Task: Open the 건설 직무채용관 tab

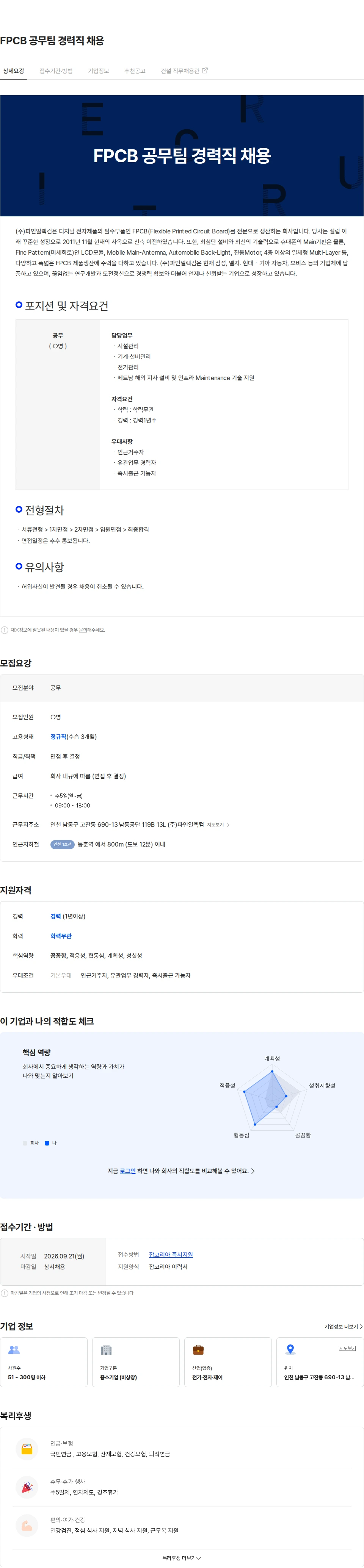Action: pyautogui.click(x=180, y=70)
